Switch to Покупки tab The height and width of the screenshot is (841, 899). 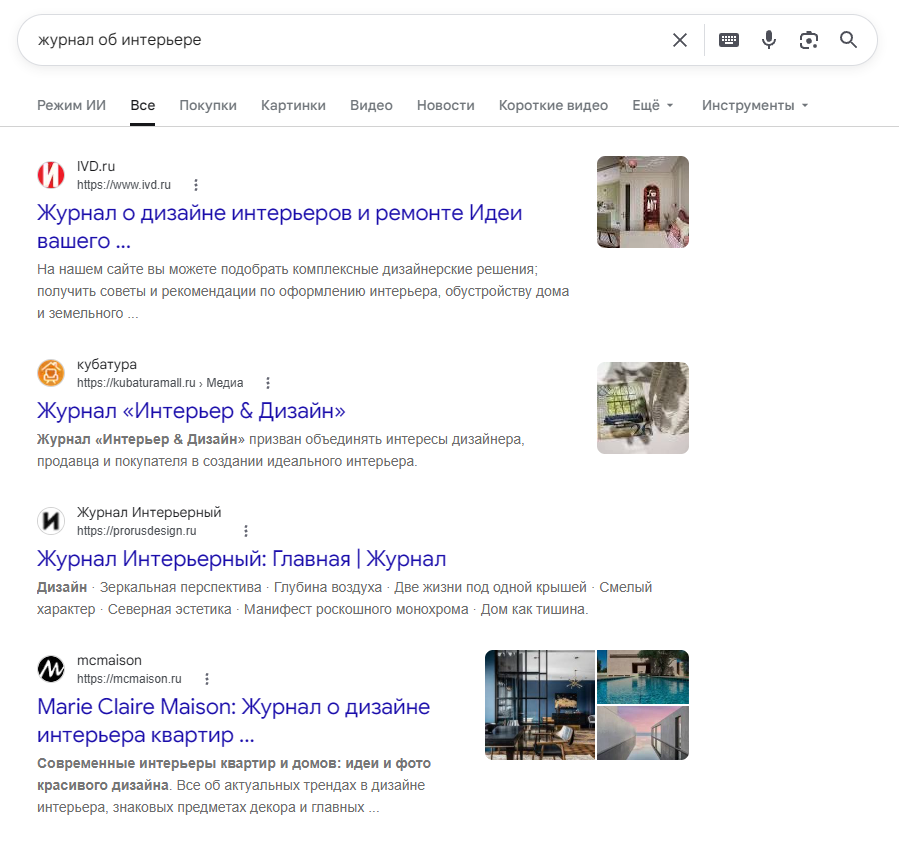pyautogui.click(x=208, y=105)
